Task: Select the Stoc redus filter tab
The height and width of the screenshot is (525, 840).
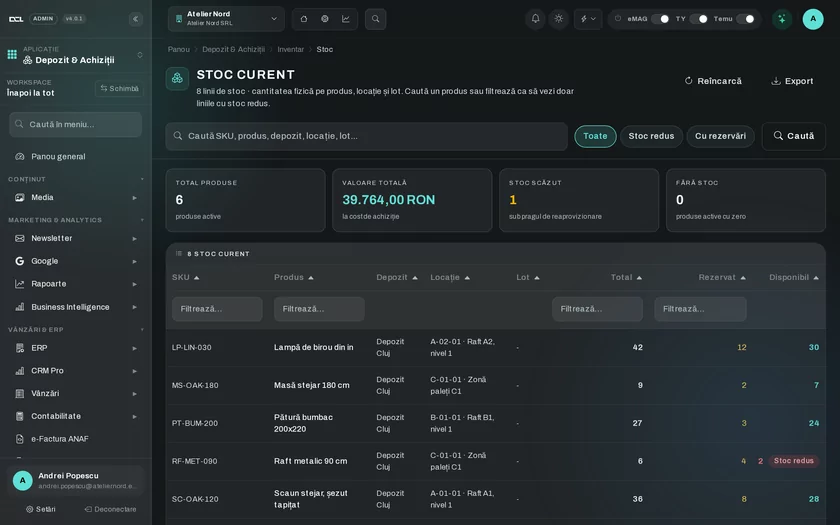Action: pyautogui.click(x=651, y=136)
